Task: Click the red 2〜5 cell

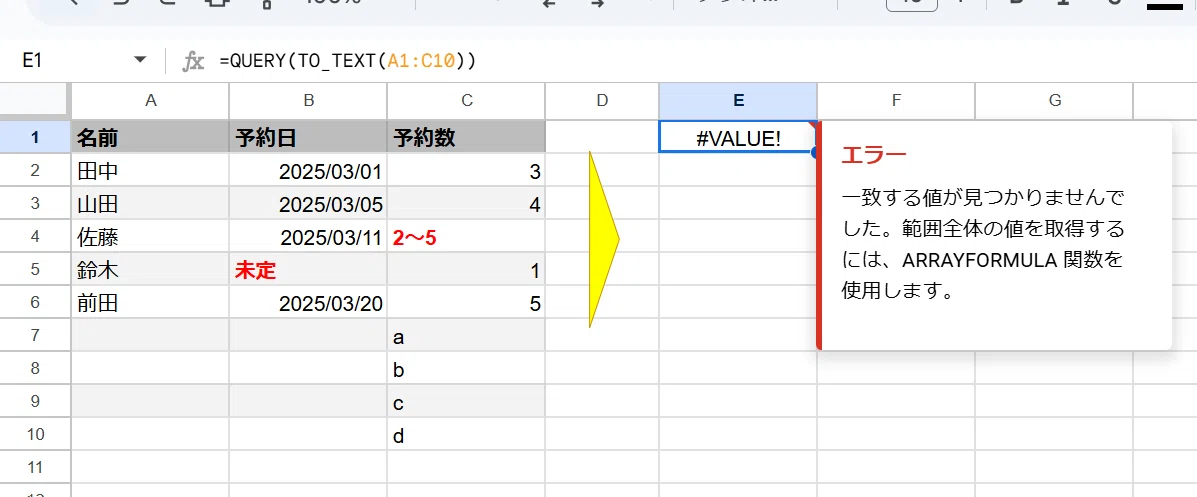Action: (466, 237)
